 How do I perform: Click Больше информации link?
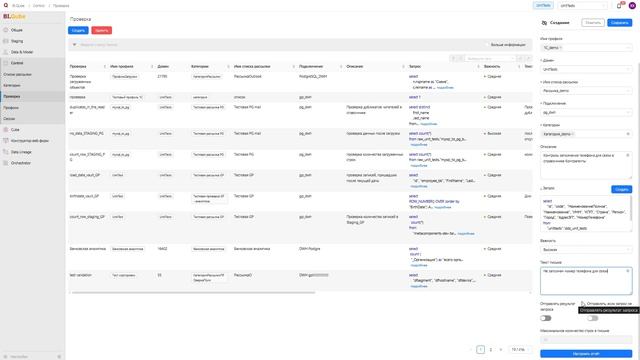click(508, 45)
